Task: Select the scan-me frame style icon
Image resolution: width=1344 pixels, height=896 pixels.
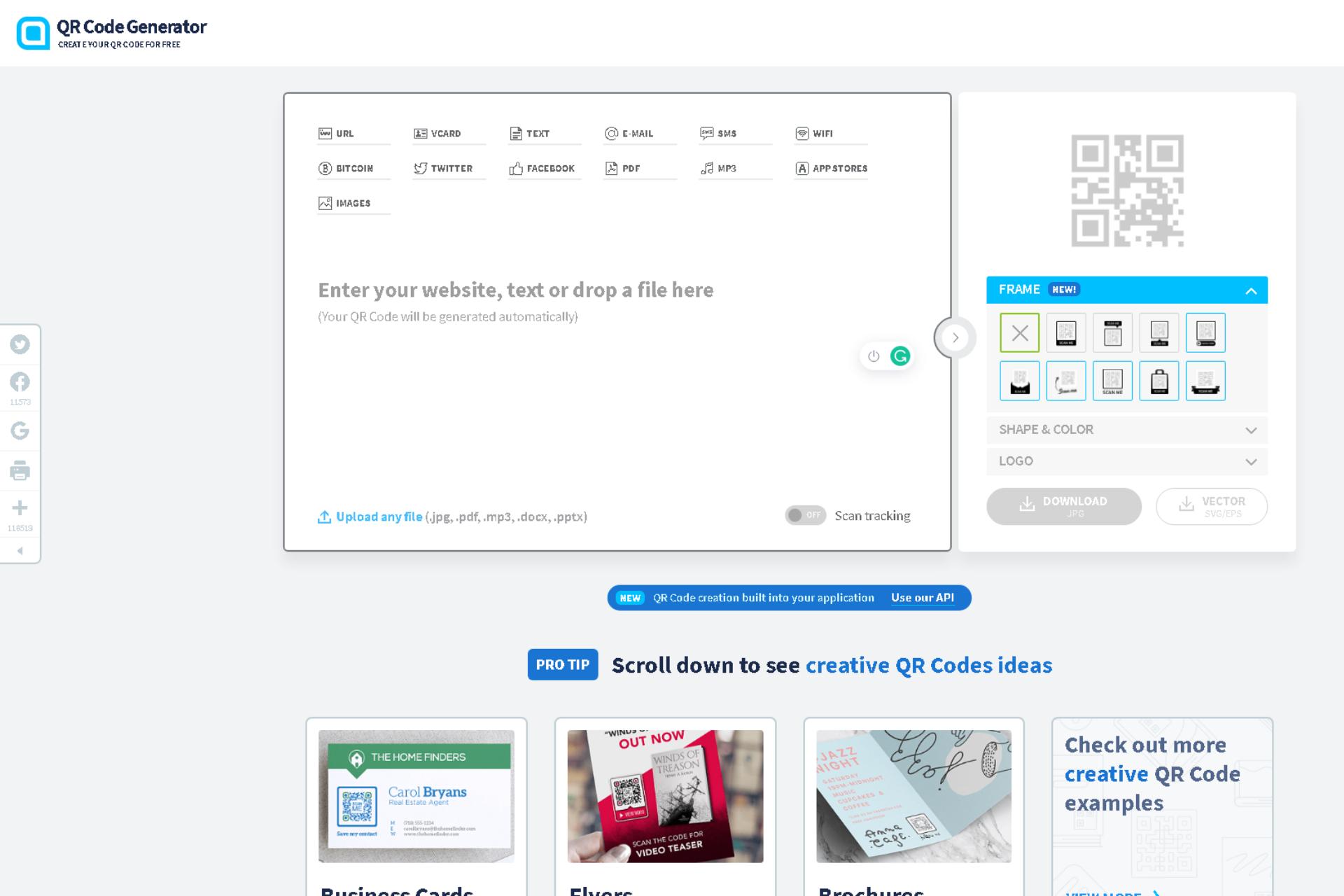Action: click(1112, 380)
